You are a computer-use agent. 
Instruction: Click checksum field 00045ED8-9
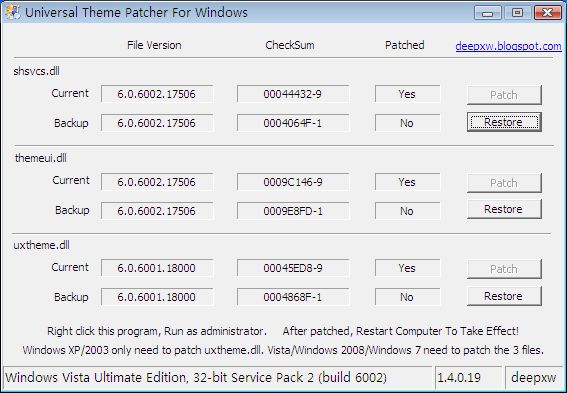point(293,268)
